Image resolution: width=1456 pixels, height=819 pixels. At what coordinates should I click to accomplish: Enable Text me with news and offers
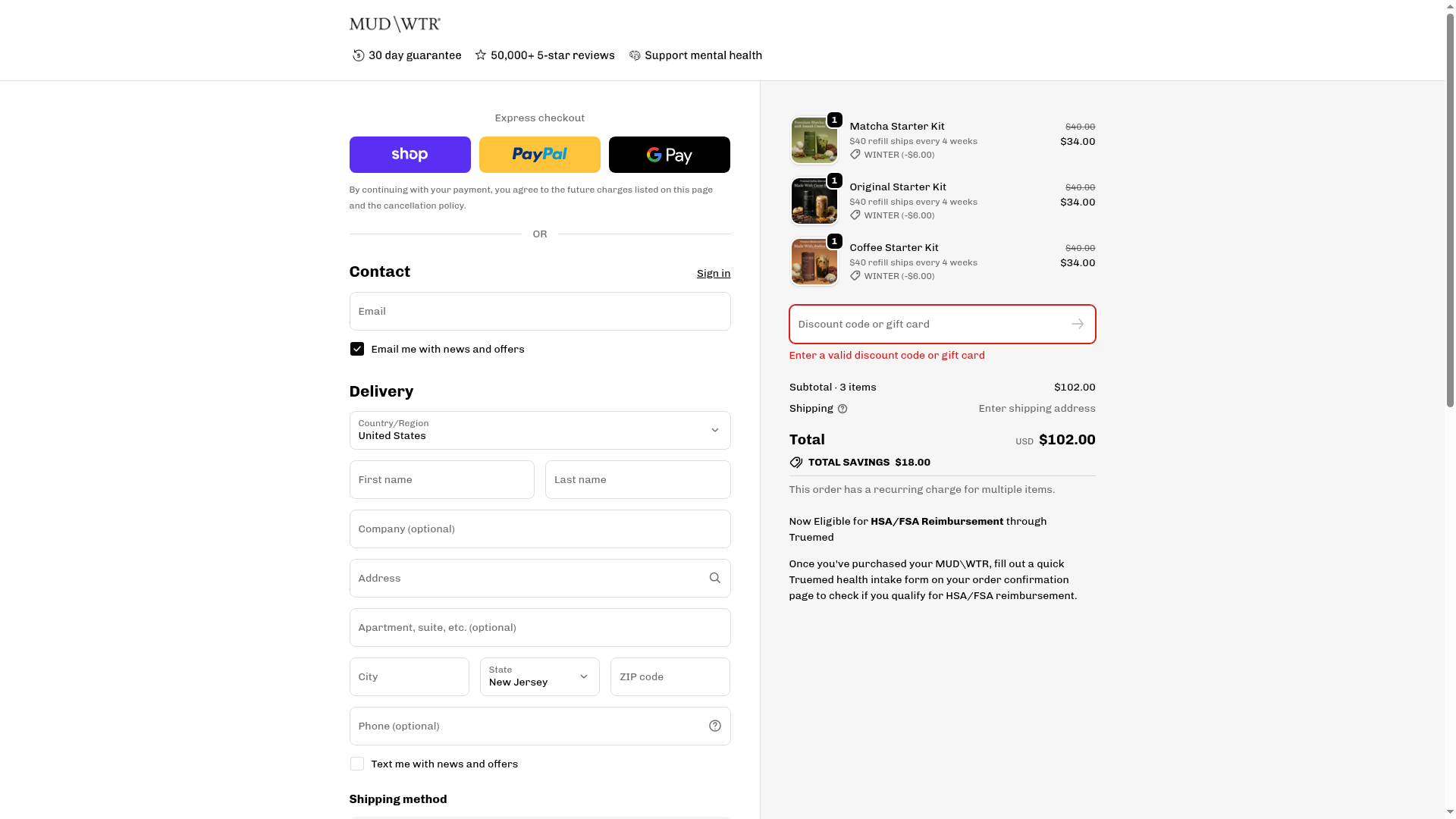pyautogui.click(x=357, y=764)
